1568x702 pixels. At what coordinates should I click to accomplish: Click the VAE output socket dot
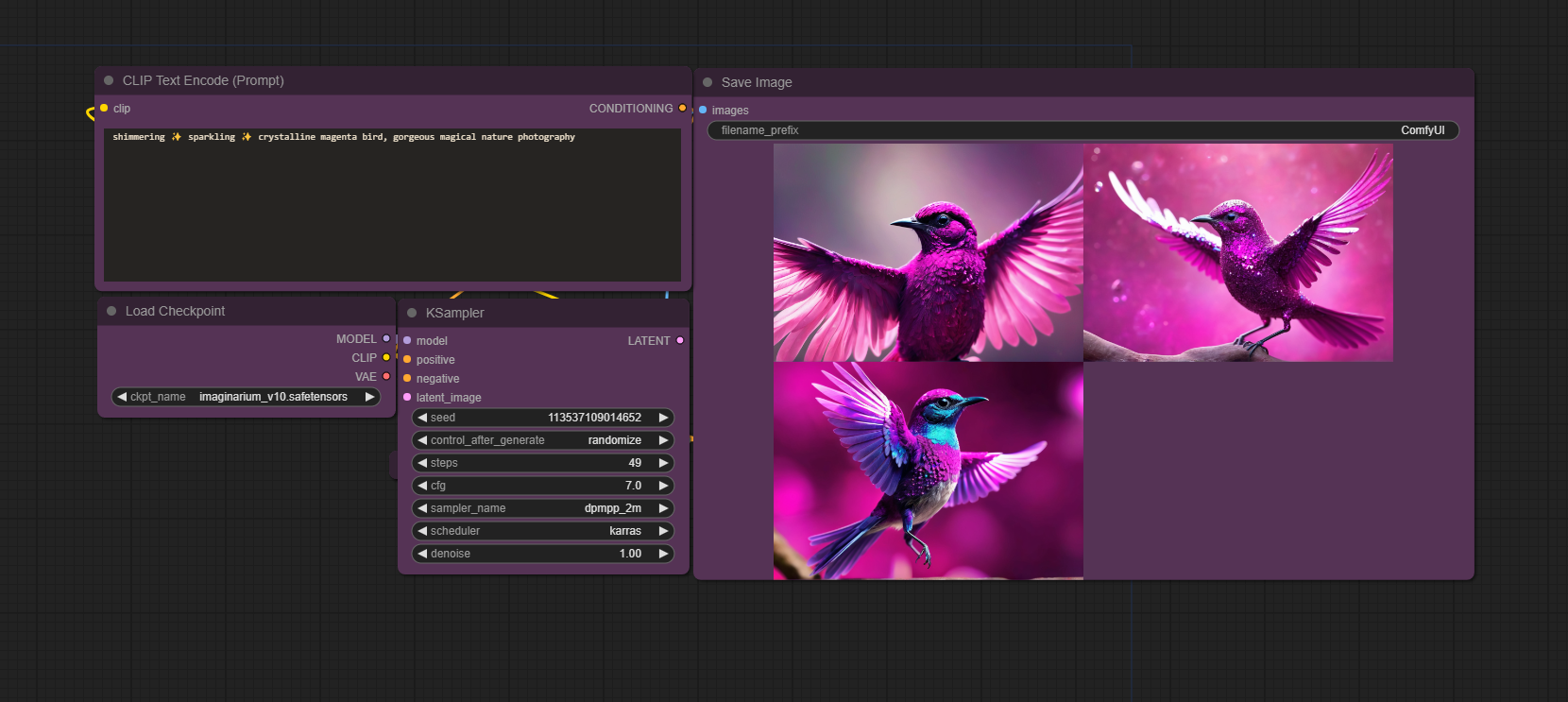(x=386, y=377)
